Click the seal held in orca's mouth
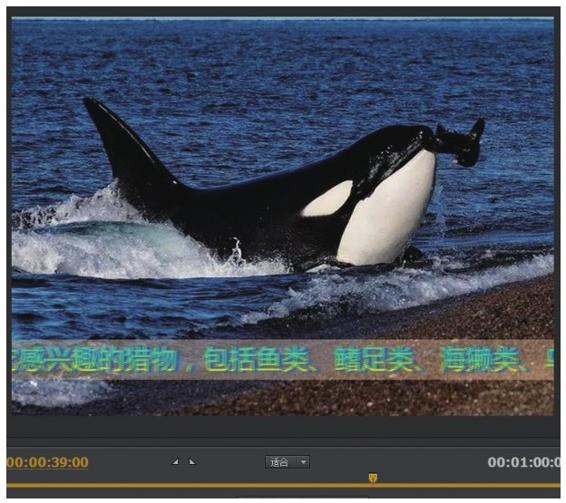Image resolution: width=566 pixels, height=503 pixels. pyautogui.click(x=459, y=143)
